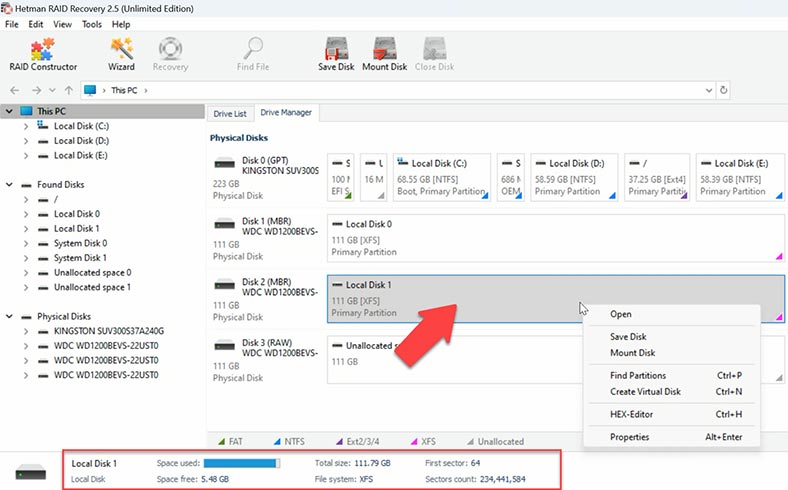Image resolution: width=788 pixels, height=490 pixels.
Task: Switch to the Drive Manager tab
Action: [x=286, y=113]
